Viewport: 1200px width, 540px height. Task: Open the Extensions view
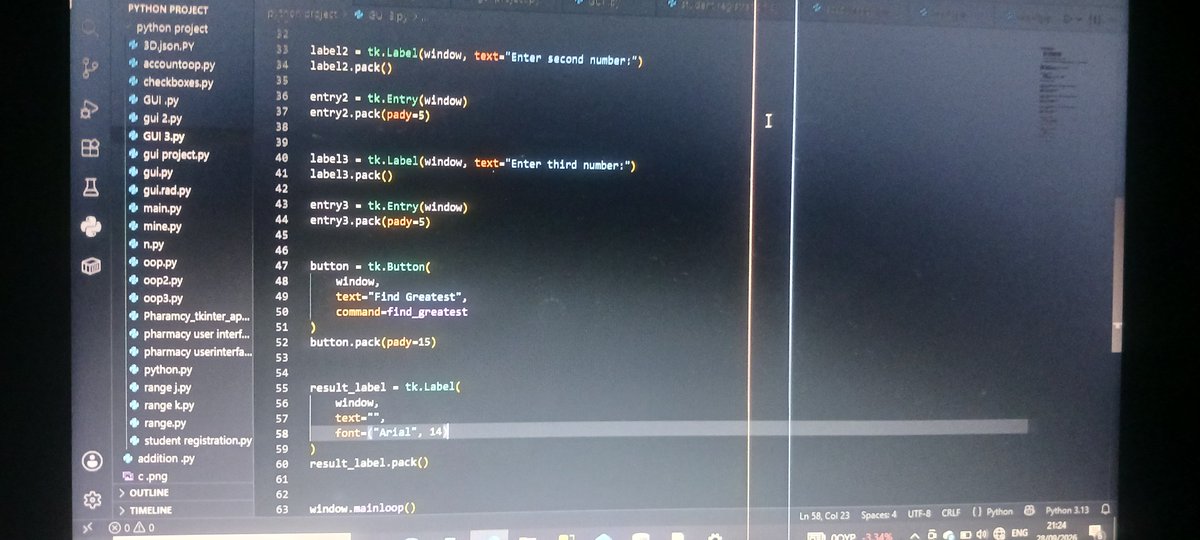(x=90, y=148)
